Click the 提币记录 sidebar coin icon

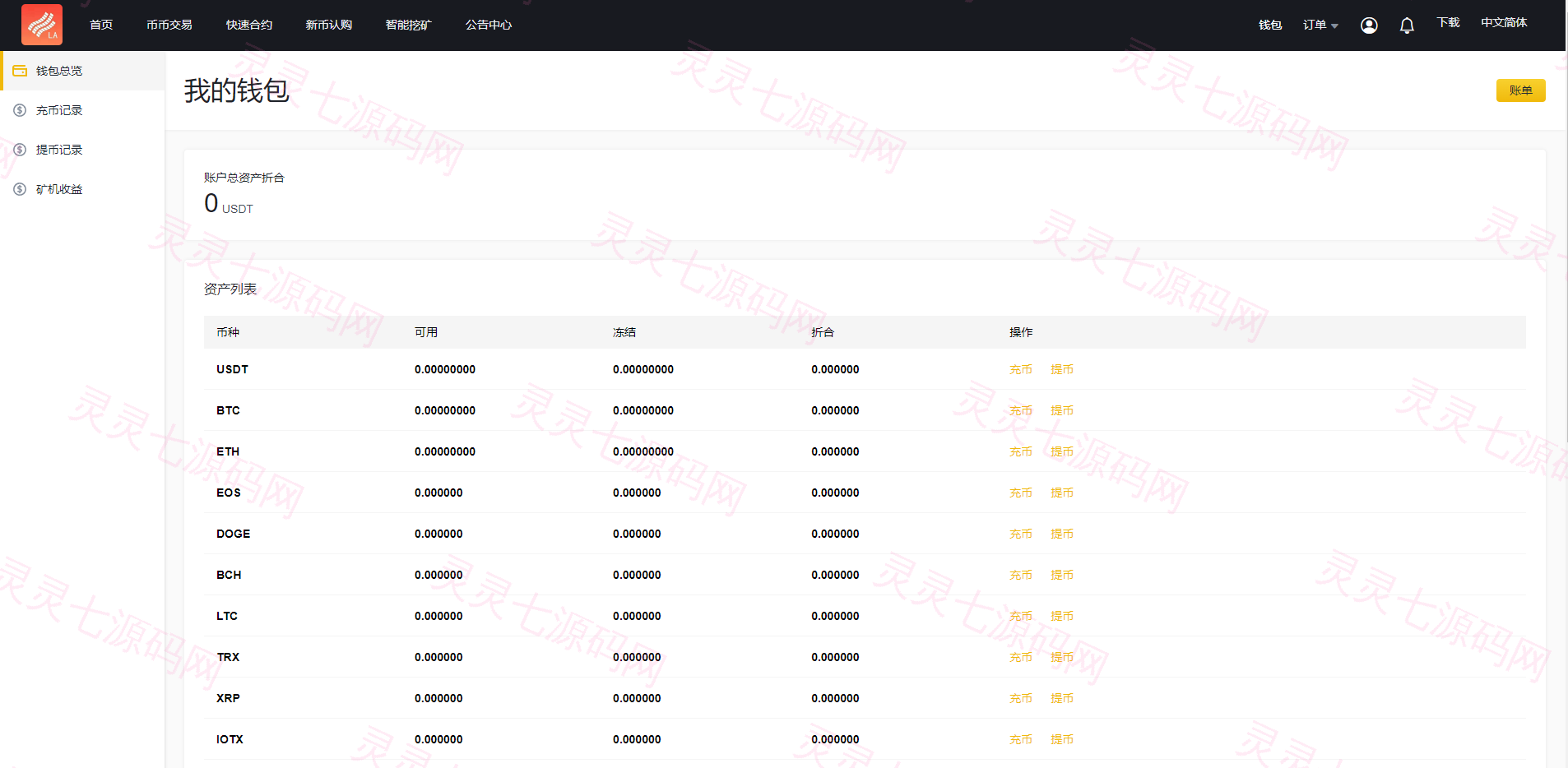point(20,150)
